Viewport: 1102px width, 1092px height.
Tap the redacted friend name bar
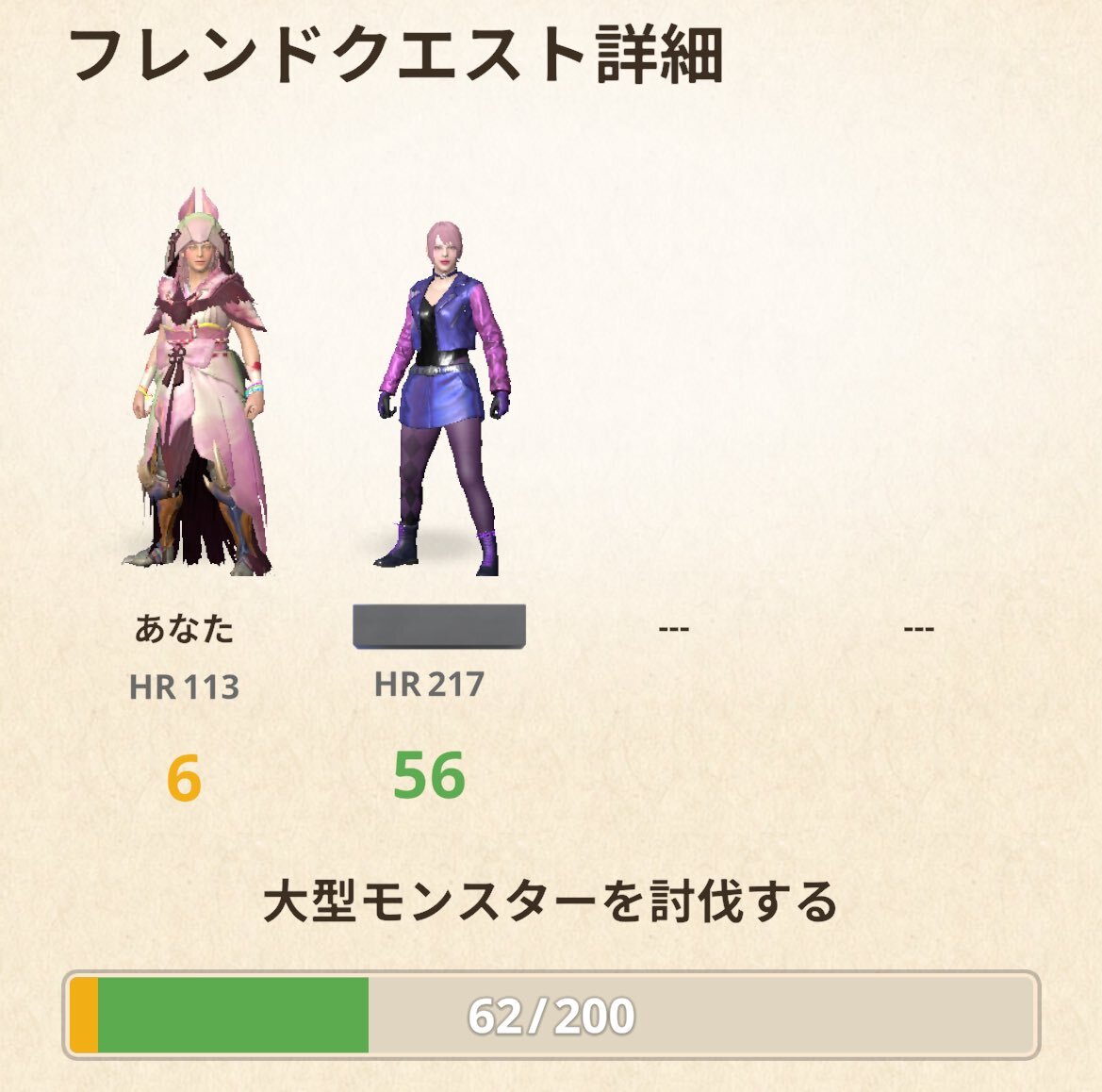439,626
